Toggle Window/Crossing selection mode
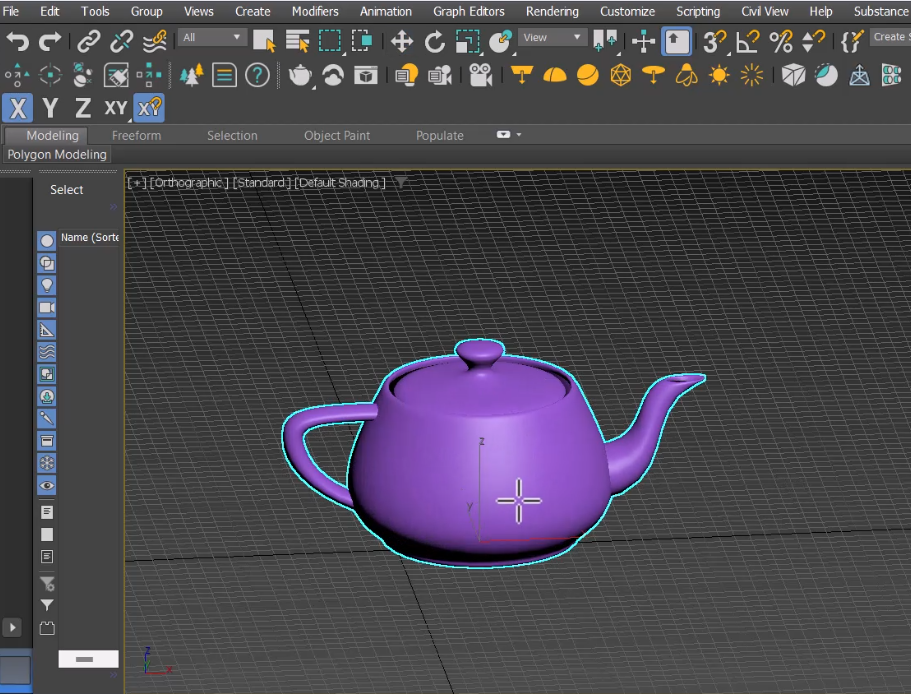 click(363, 41)
